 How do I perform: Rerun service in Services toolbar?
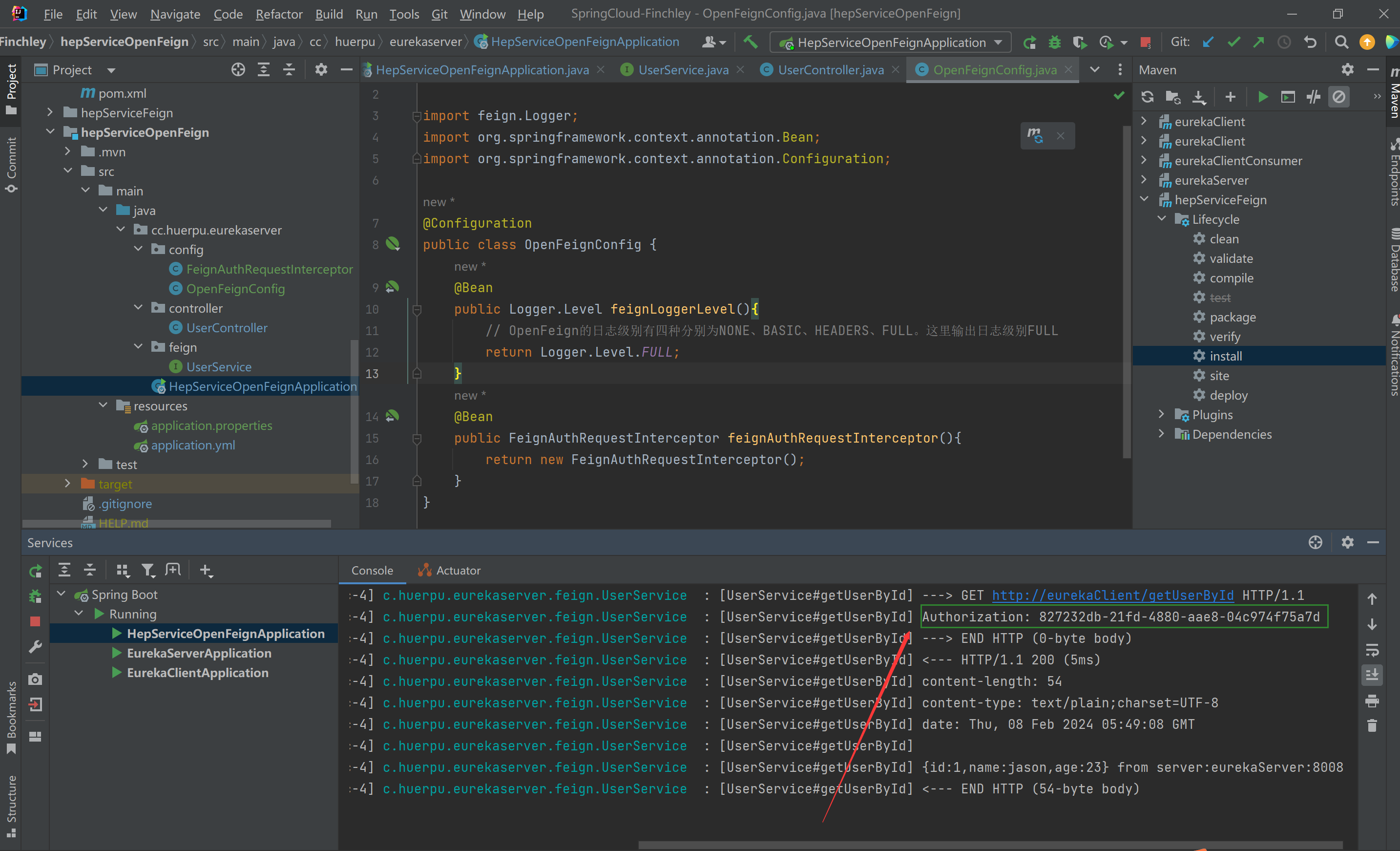pos(35,571)
